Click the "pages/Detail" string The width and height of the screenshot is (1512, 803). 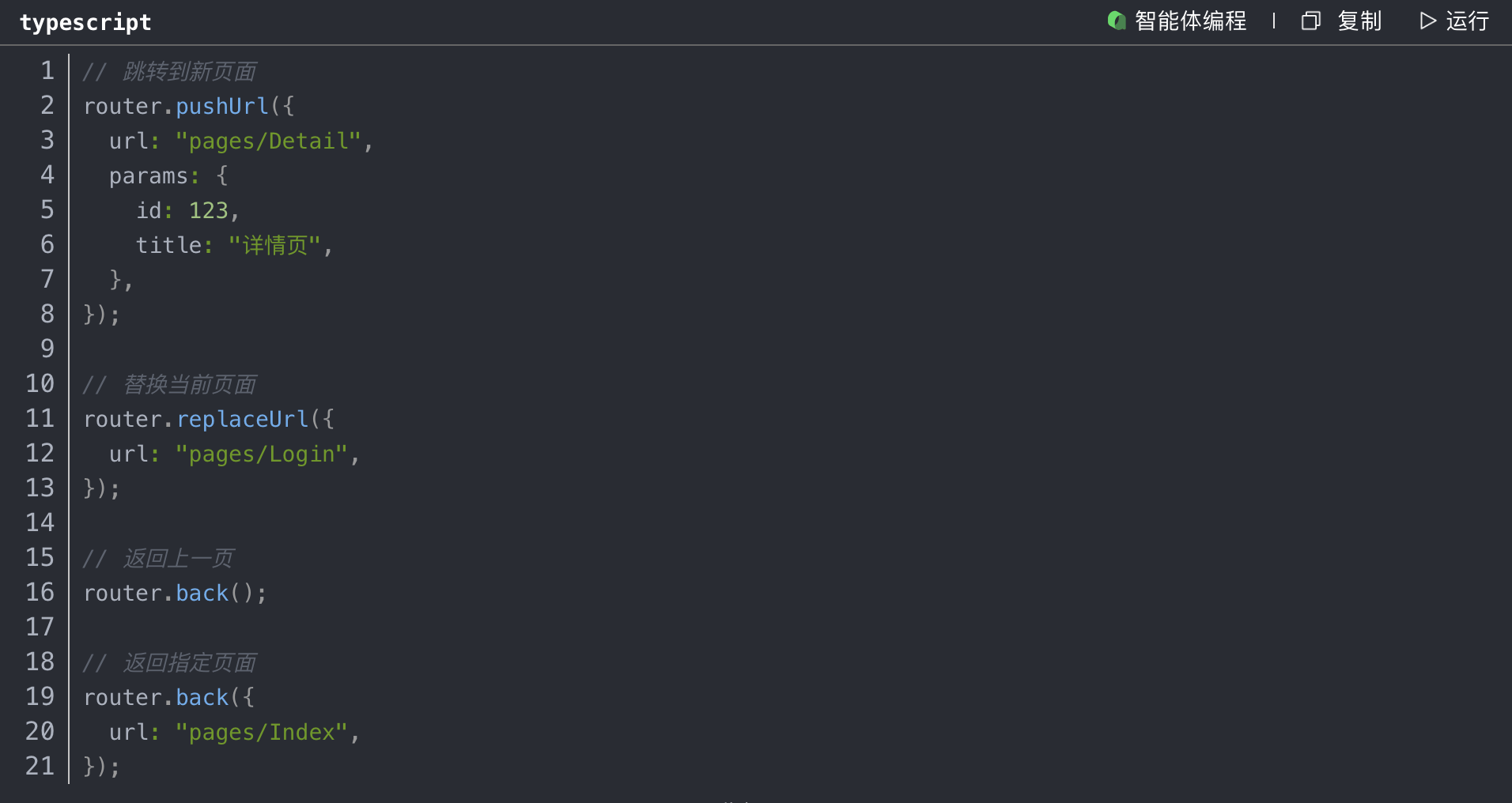pos(268,141)
